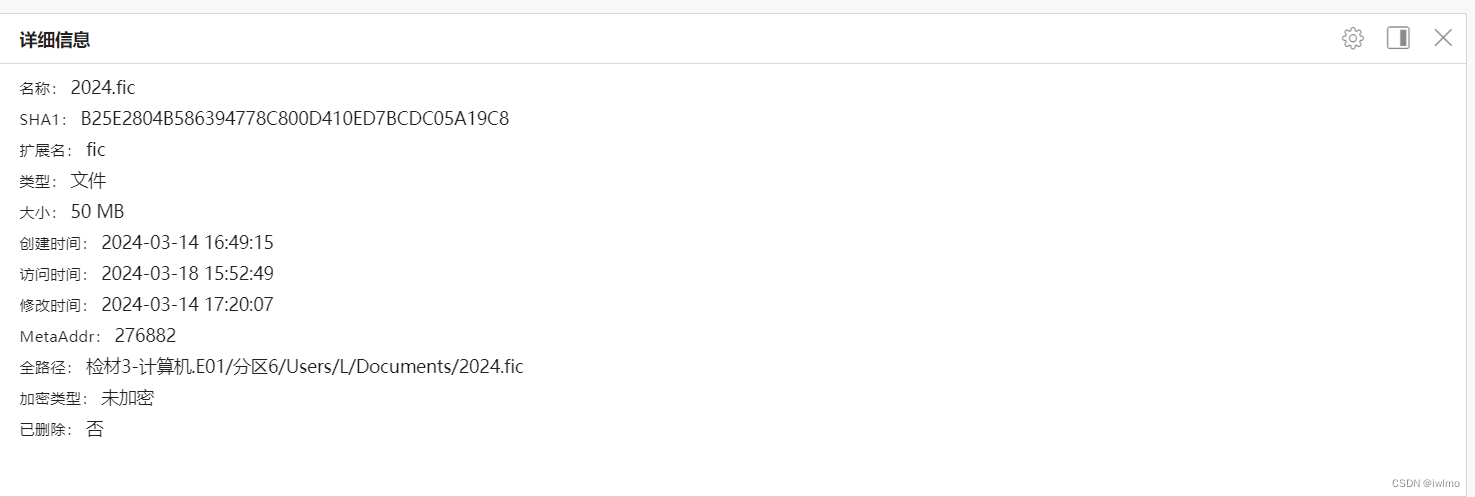Click the encryption type value 未加密
The width and height of the screenshot is (1475, 497).
pos(128,398)
